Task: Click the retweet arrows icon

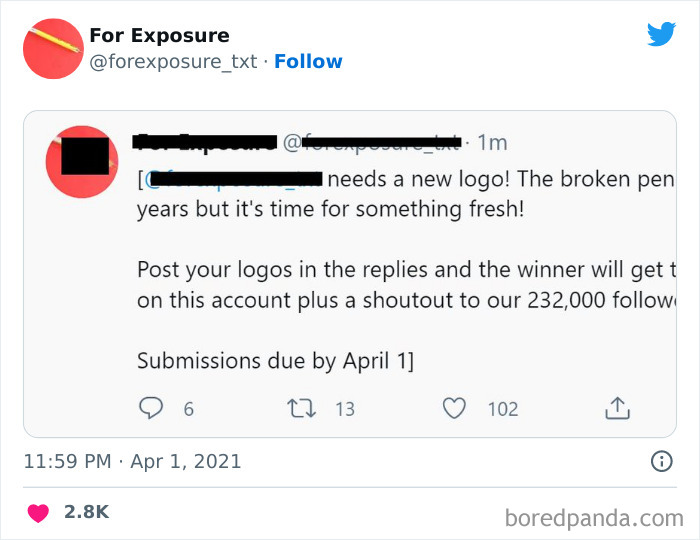Action: pyautogui.click(x=301, y=408)
